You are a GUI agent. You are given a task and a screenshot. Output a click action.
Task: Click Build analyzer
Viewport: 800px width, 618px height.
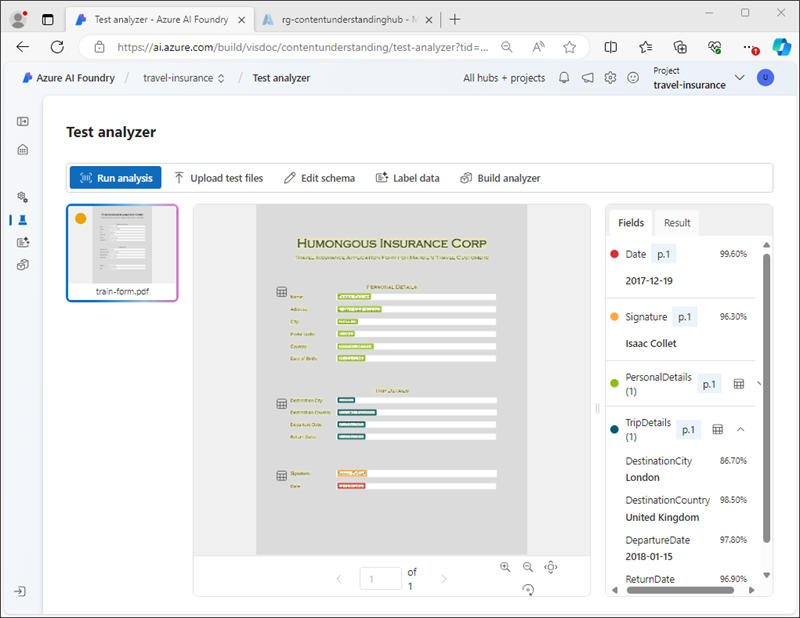[x=501, y=178]
